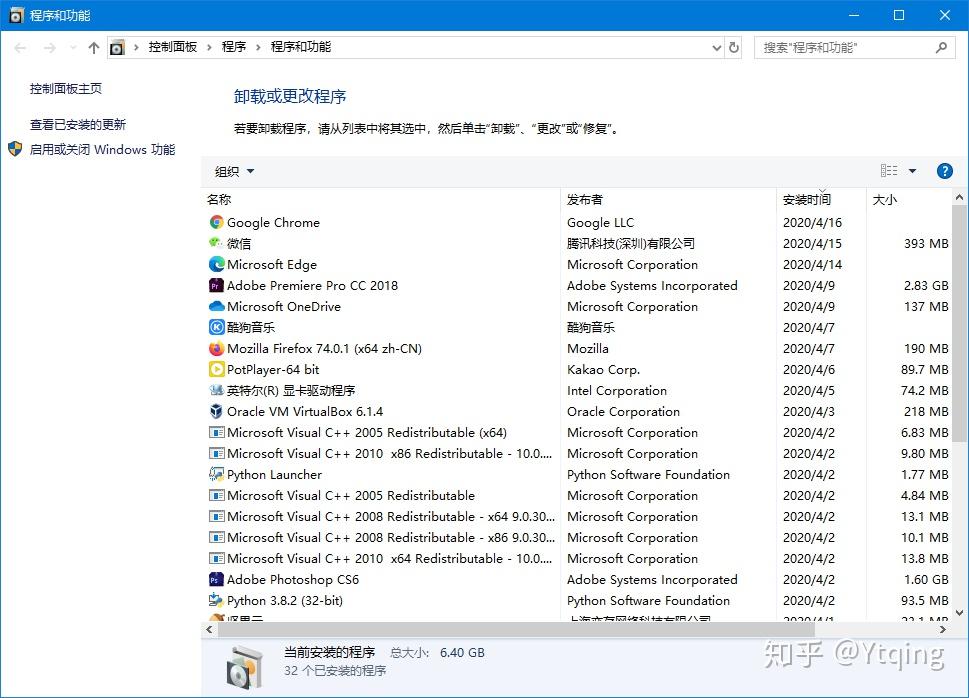Click the Adobe Photoshop CS6 icon
Image resolution: width=969 pixels, height=698 pixels.
[216, 580]
